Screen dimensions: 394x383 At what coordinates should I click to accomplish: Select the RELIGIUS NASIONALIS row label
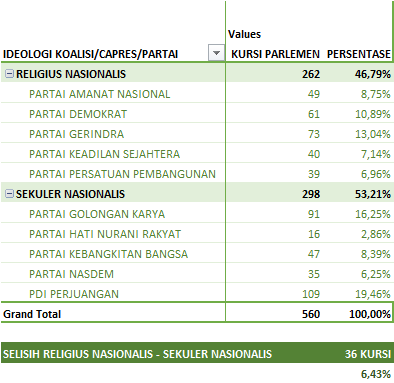[71, 74]
